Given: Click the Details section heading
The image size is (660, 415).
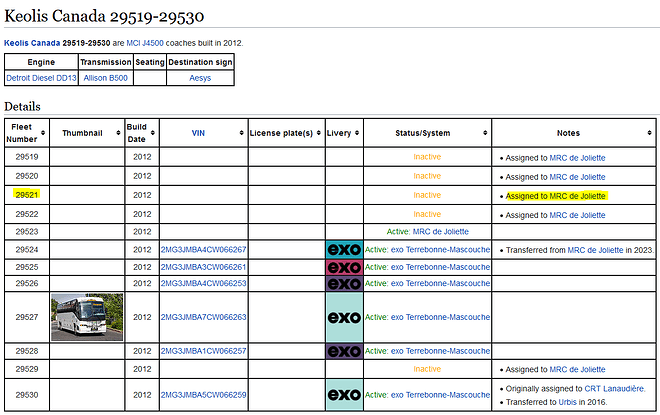Looking at the screenshot, I should (x=22, y=106).
